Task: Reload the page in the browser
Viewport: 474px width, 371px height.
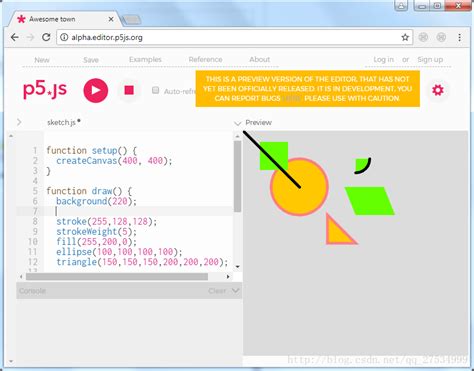Action: [x=46, y=37]
